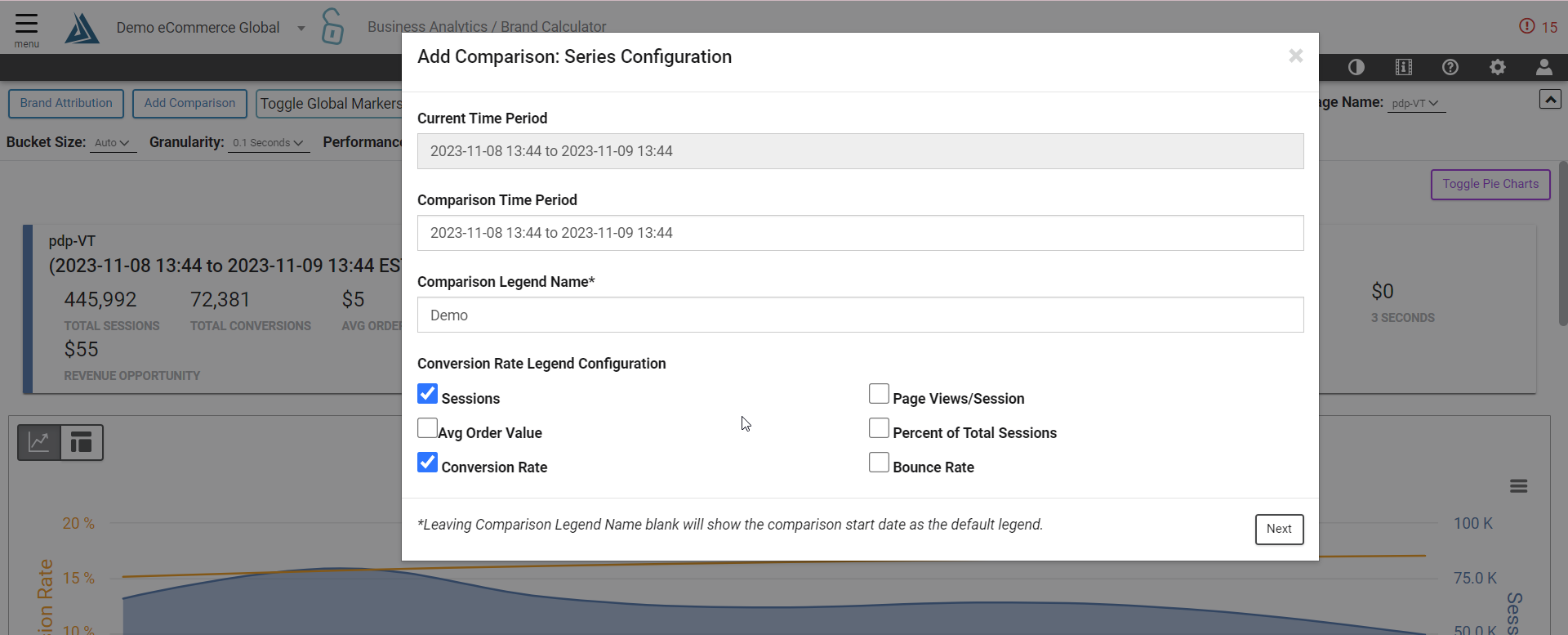Viewport: 1568px width, 635px height.
Task: Toggle the contrast theme icon
Action: [x=1356, y=67]
